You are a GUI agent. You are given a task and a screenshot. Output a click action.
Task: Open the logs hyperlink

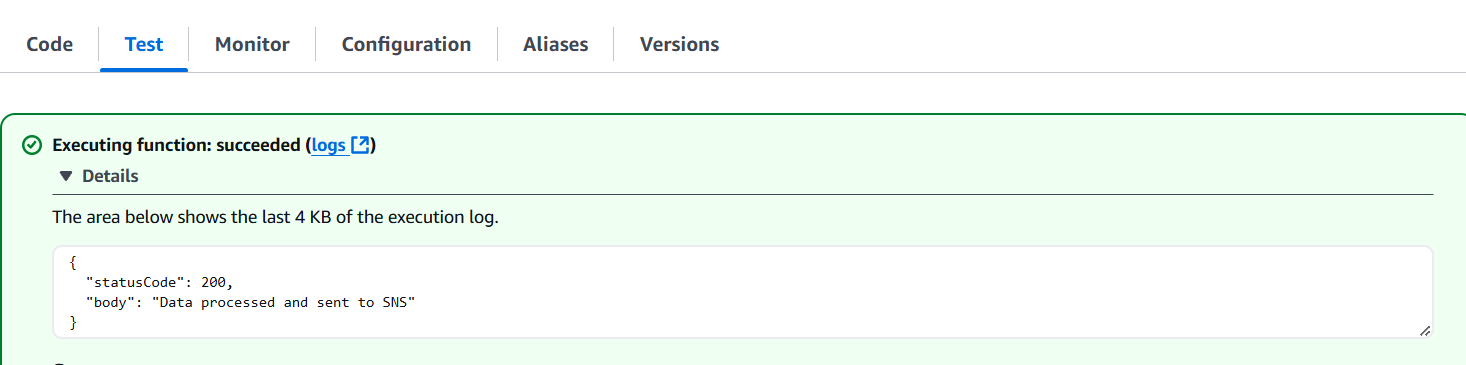tap(329, 146)
